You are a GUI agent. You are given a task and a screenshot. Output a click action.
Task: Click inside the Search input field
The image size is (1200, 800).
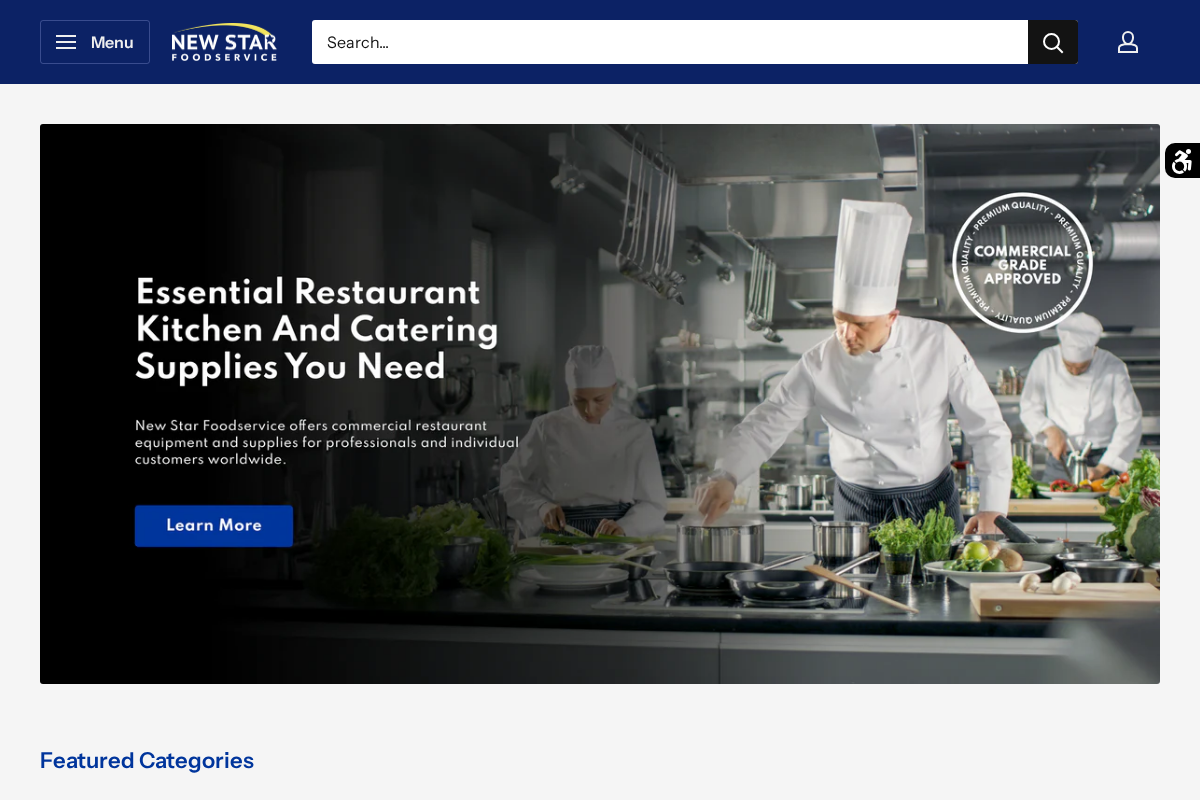[x=670, y=42]
